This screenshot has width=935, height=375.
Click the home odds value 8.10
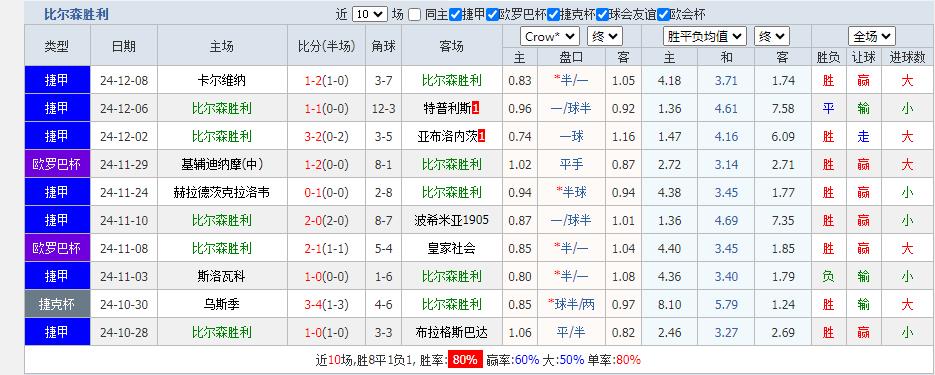(669, 305)
